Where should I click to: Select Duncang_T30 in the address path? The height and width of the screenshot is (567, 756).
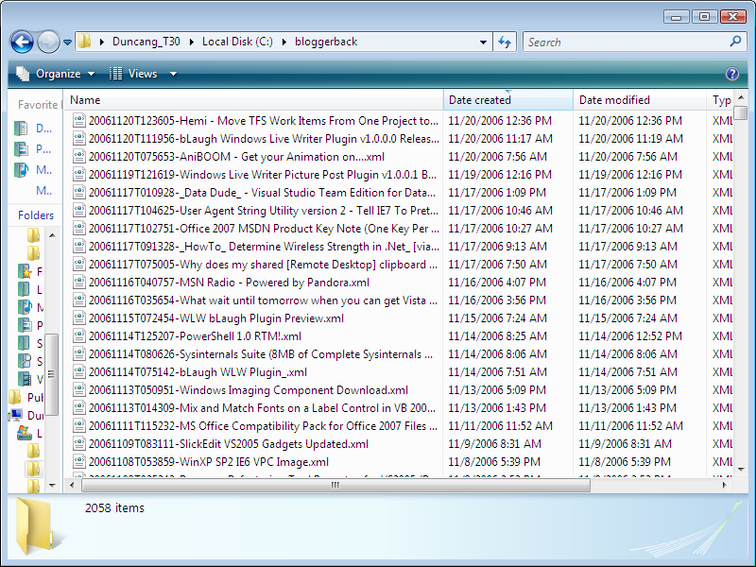[146, 41]
